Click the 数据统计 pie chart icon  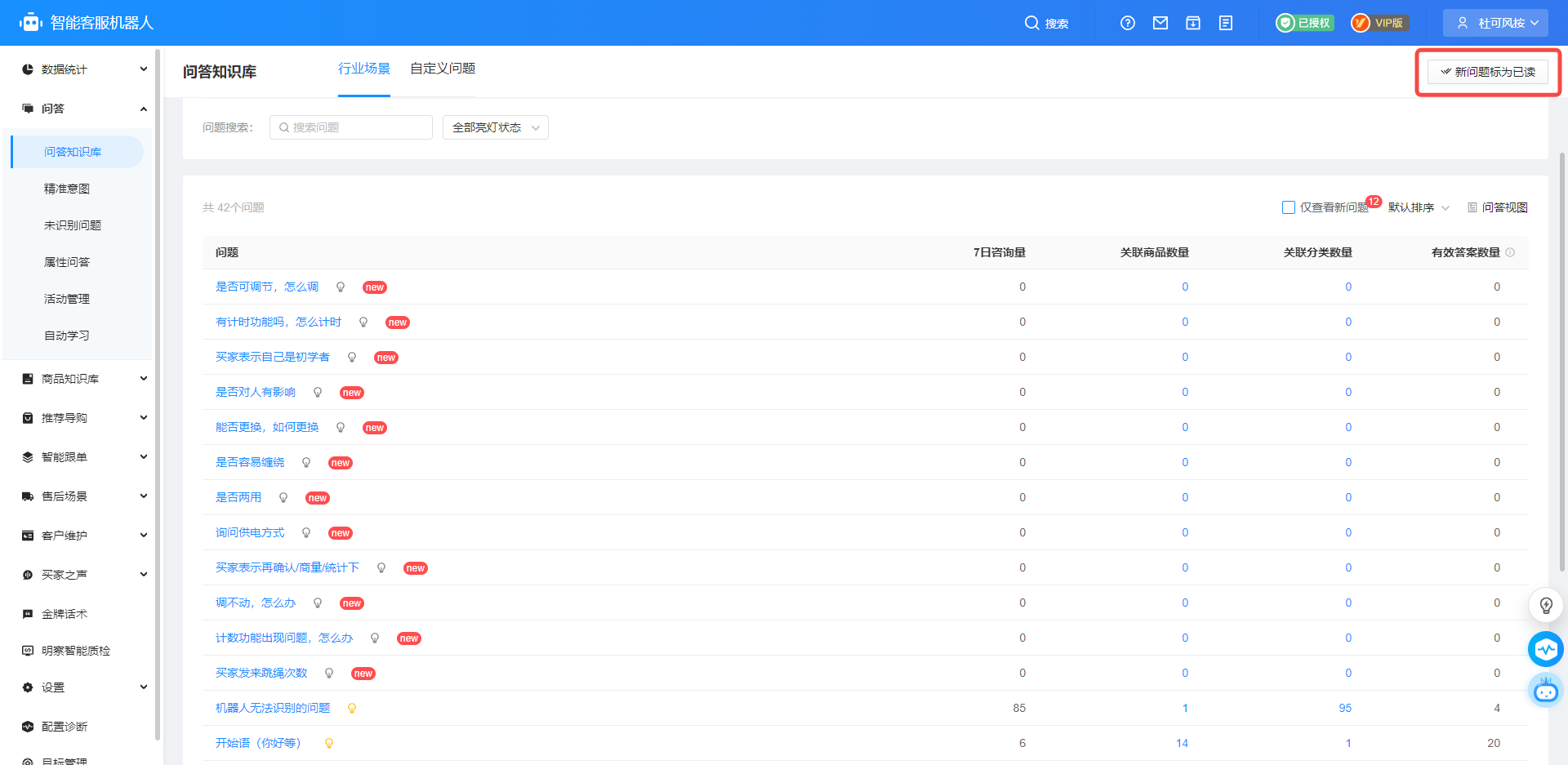pos(28,69)
